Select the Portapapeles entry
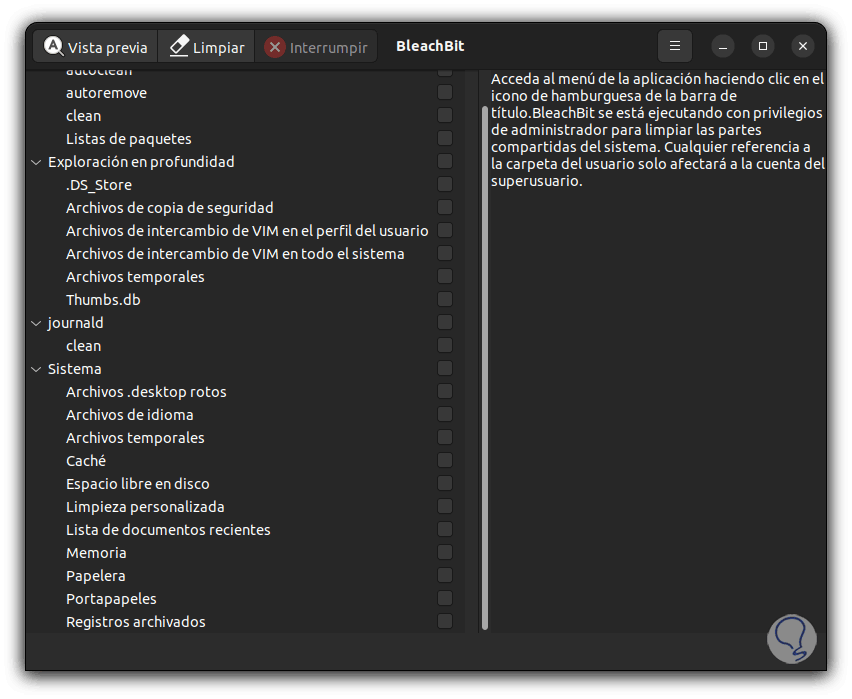 click(x=111, y=598)
